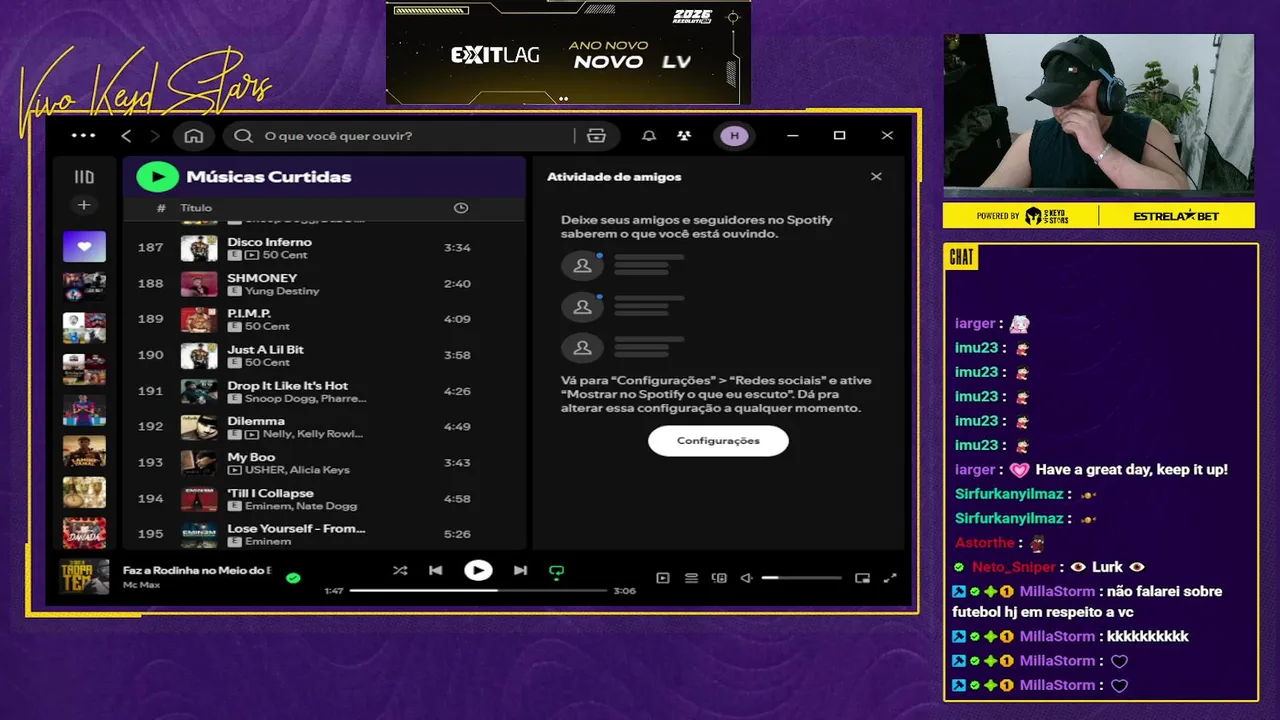This screenshot has height=720, width=1280.
Task: Select 'SHMONEY' in the track list
Action: point(262,278)
